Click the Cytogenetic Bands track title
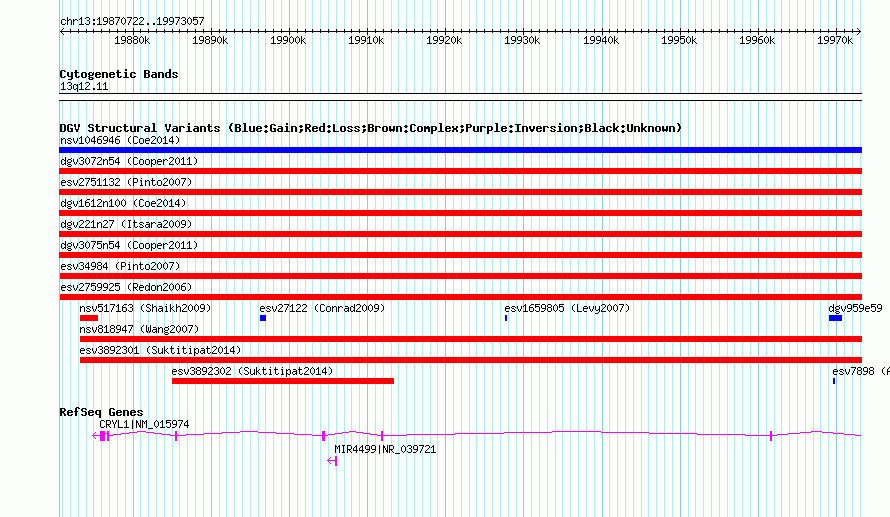Viewport: 890px width, 517px height. [x=119, y=74]
